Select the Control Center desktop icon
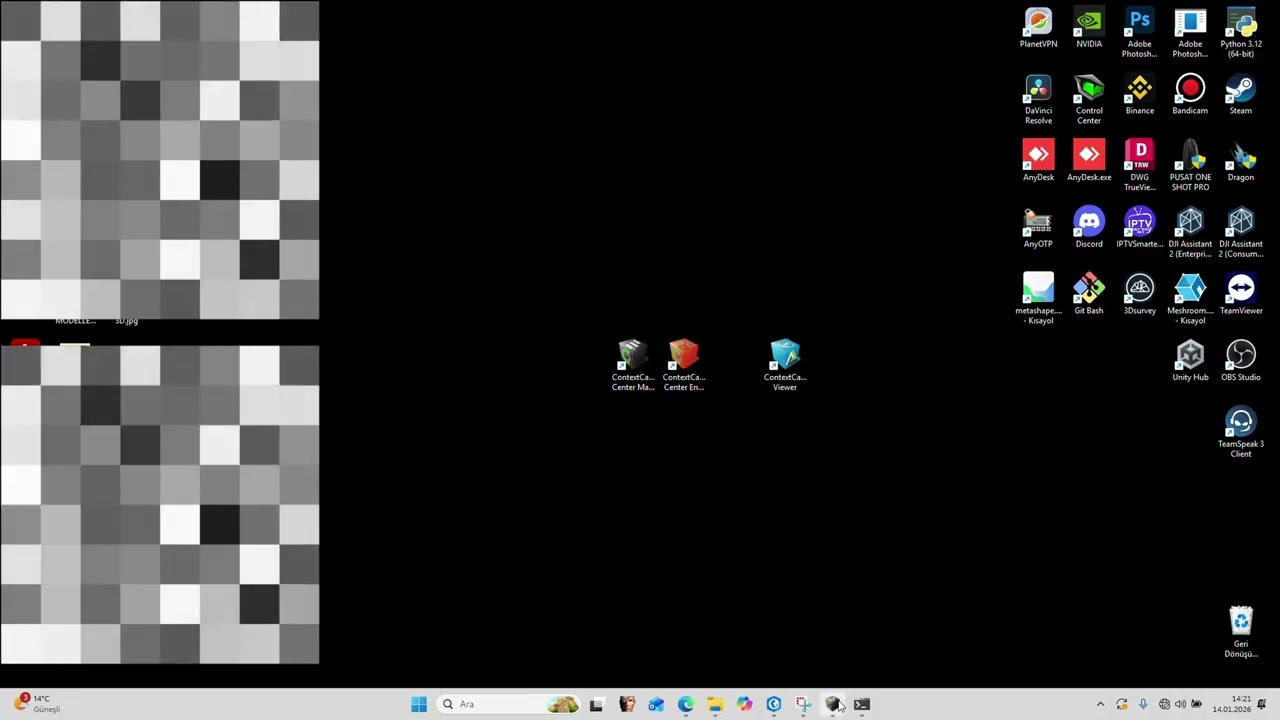 pos(1089,100)
